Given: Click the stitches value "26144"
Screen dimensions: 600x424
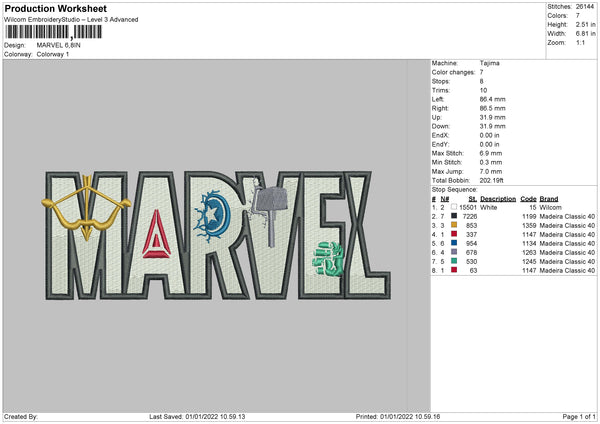Looking at the screenshot, I should tap(585, 7).
